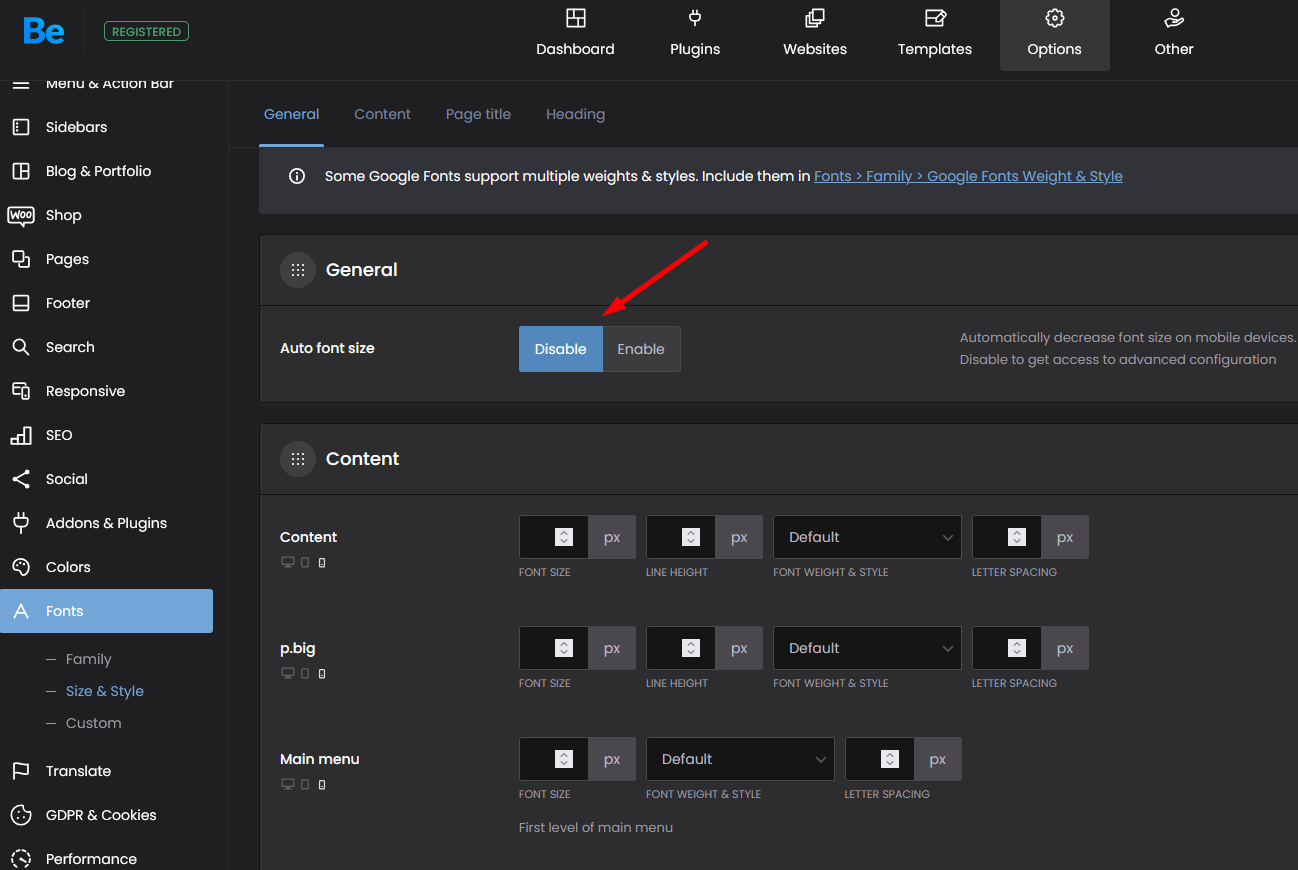Image resolution: width=1298 pixels, height=870 pixels.
Task: Click p.big letter spacing stepper arrows
Action: 1017,648
